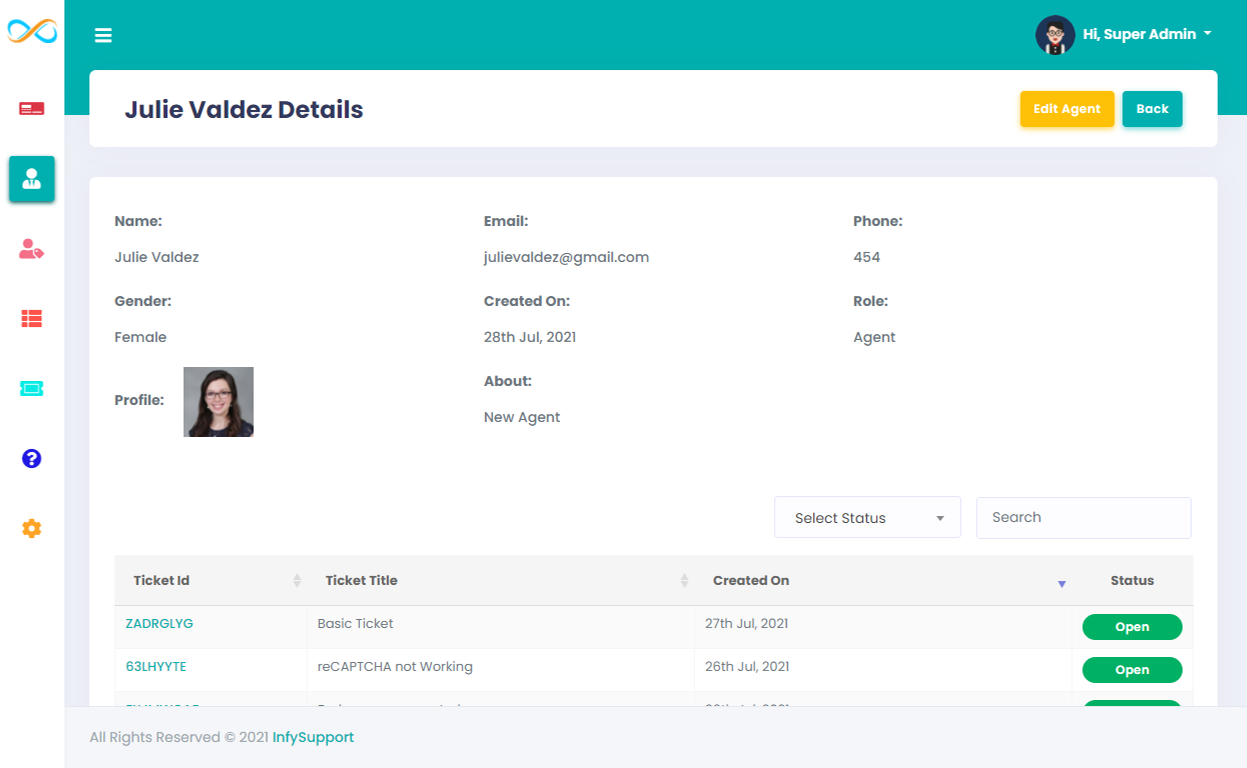The width and height of the screenshot is (1247, 768).
Task: Open the FAQ help icon
Action: click(x=31, y=459)
